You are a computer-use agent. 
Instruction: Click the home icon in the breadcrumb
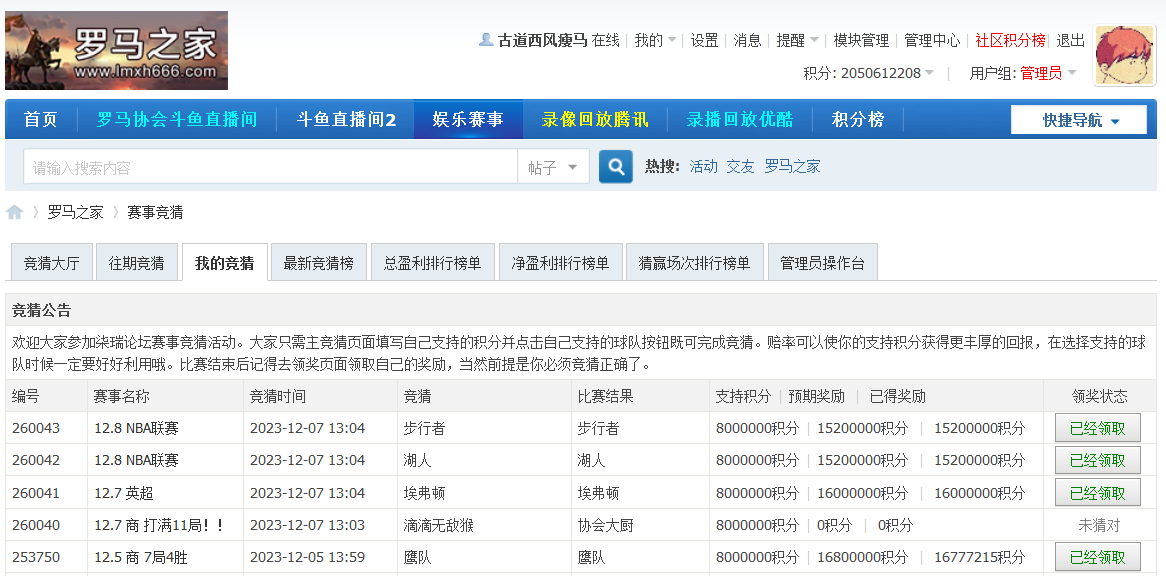tap(14, 211)
